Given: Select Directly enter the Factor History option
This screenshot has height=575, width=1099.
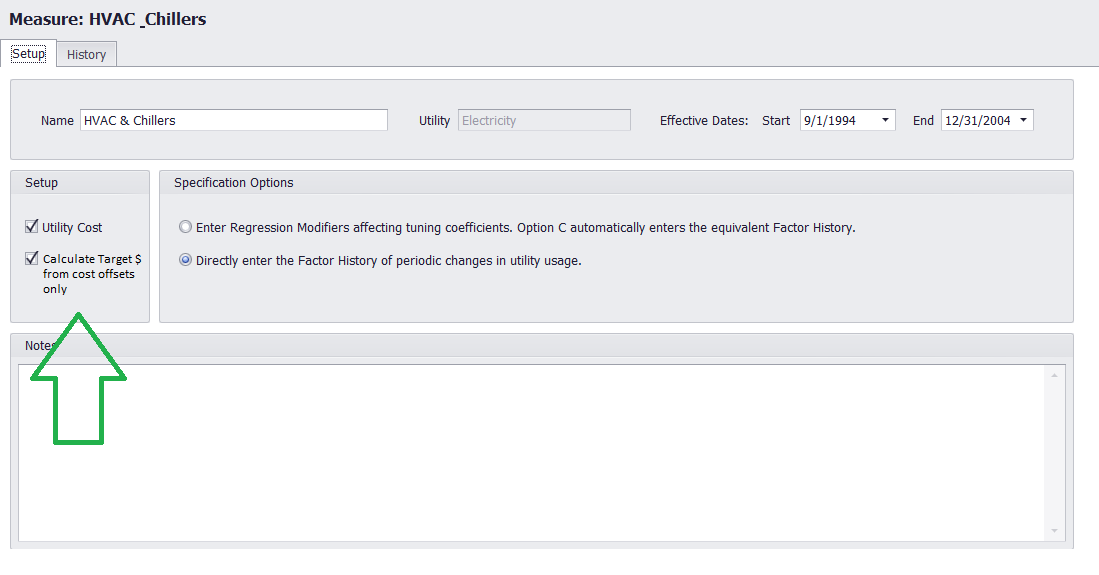Looking at the screenshot, I should pyautogui.click(x=185, y=259).
